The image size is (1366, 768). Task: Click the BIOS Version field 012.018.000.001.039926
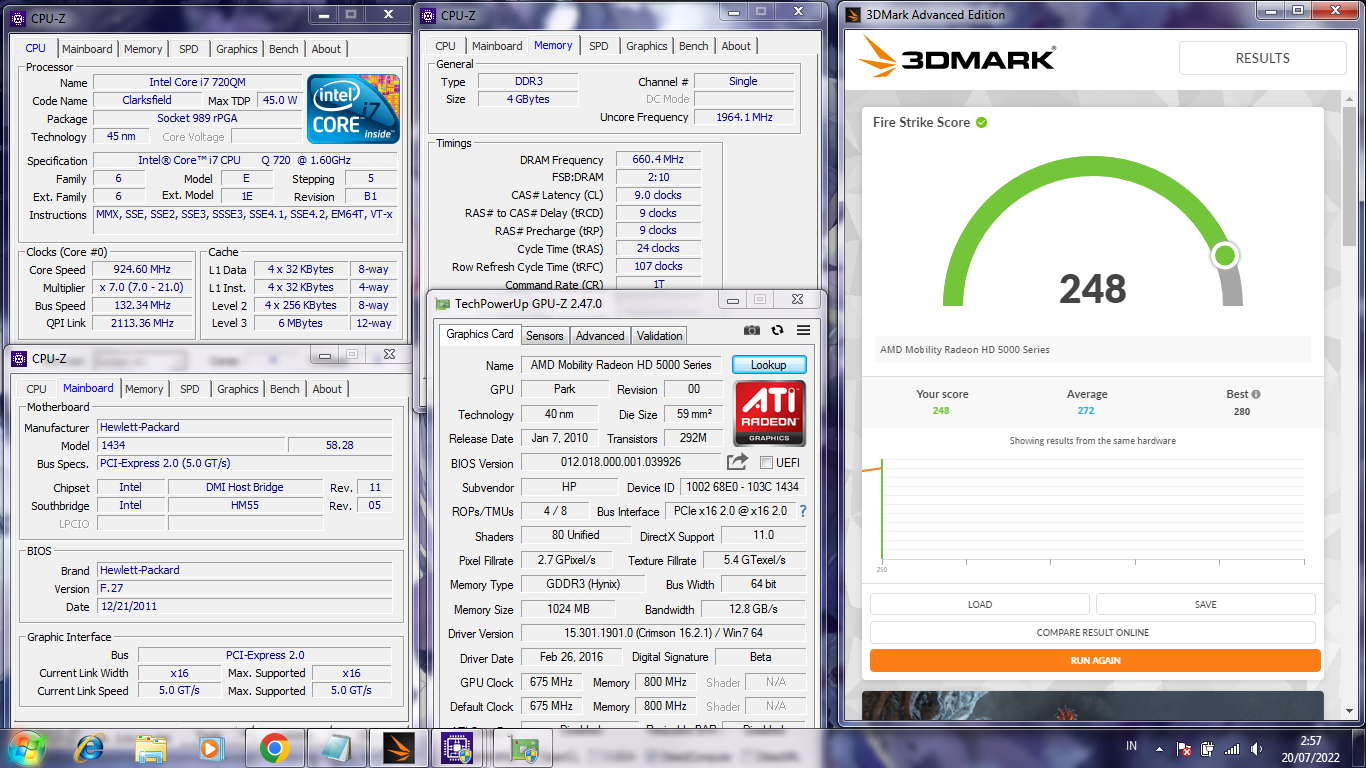click(x=621, y=462)
